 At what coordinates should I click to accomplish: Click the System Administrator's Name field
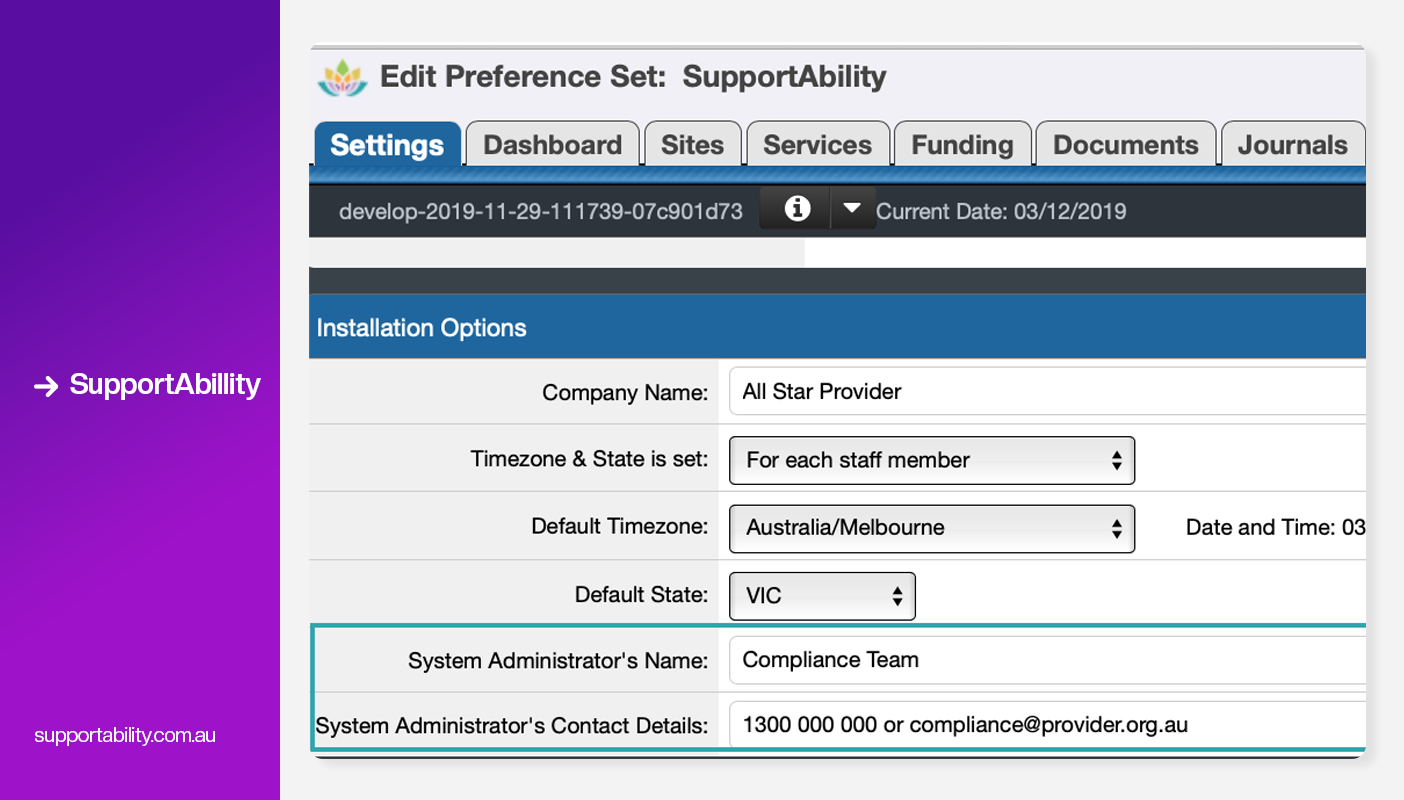[x=1047, y=660]
